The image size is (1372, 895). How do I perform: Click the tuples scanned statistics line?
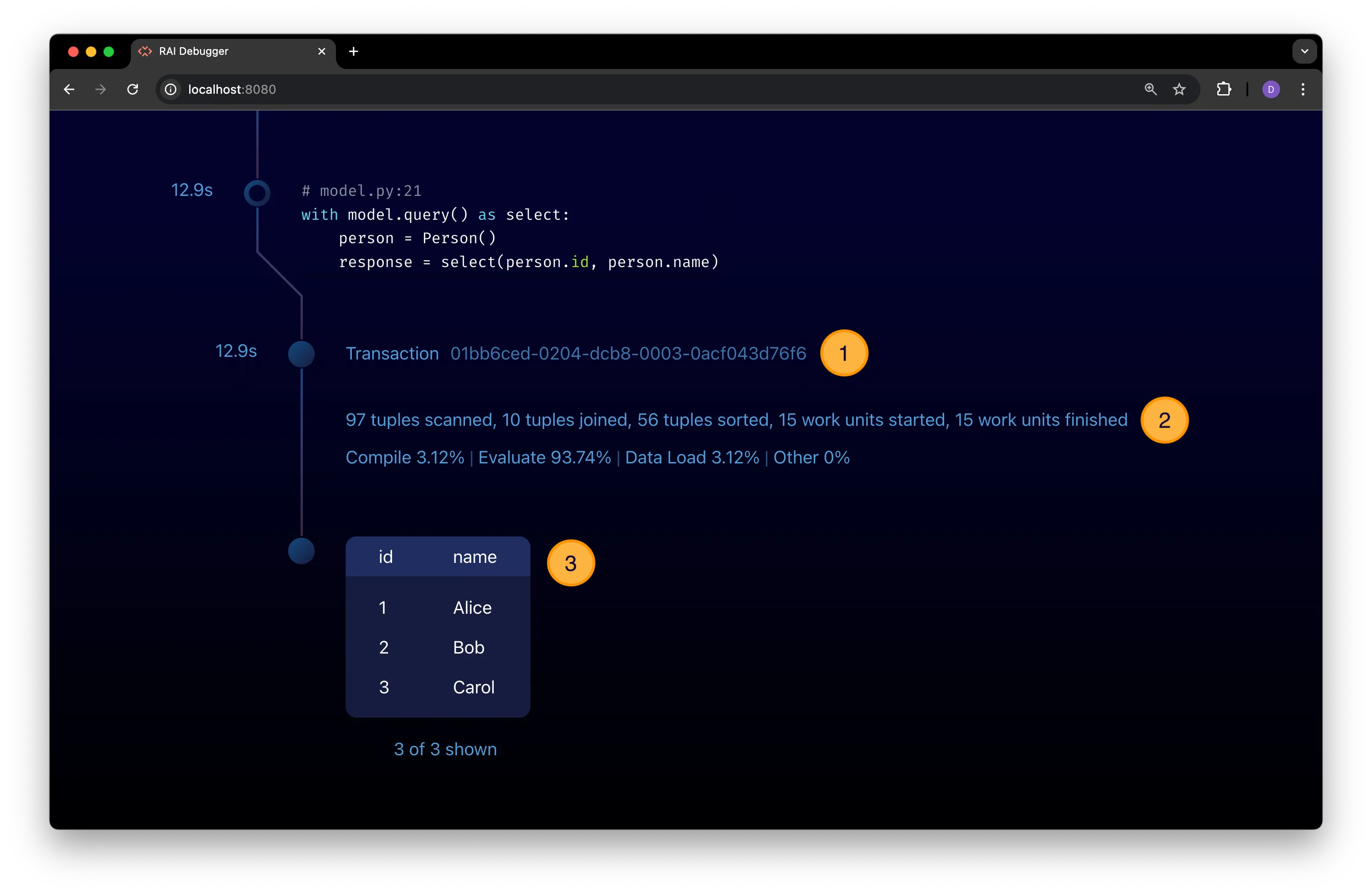tap(736, 420)
